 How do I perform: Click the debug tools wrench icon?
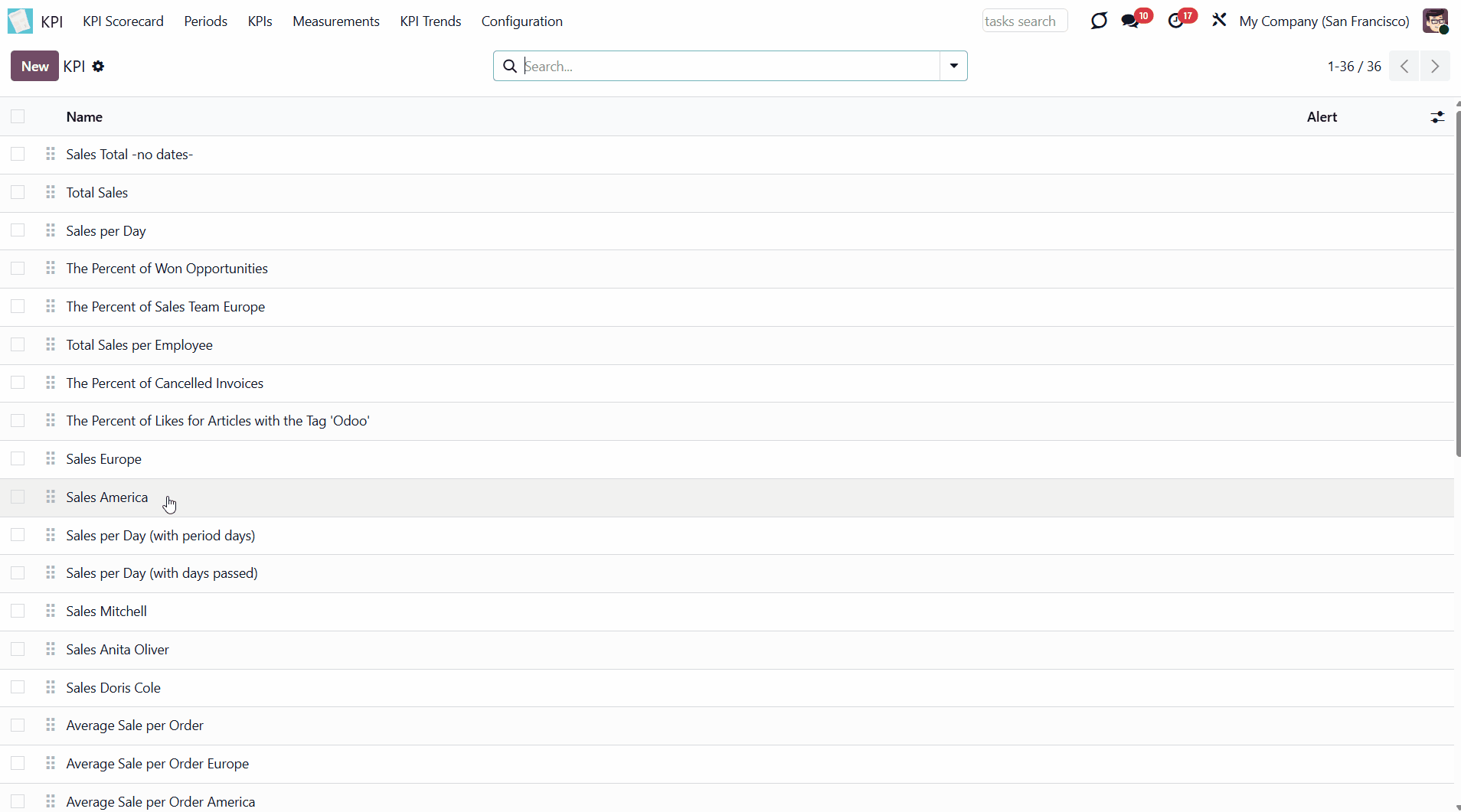click(x=1219, y=21)
